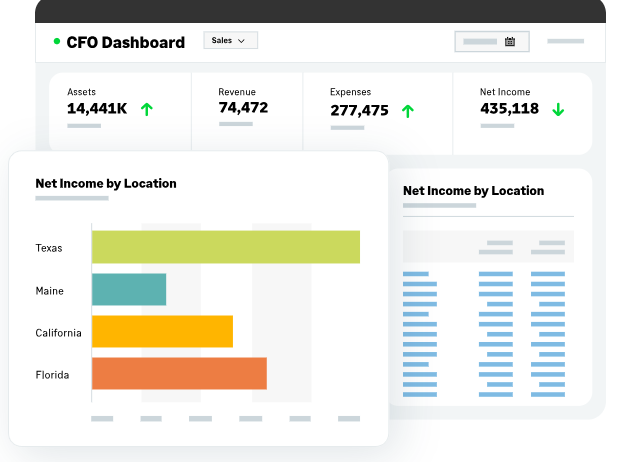643x462 pixels.
Task: Select the Net Income 435,118 value
Action: 509,109
